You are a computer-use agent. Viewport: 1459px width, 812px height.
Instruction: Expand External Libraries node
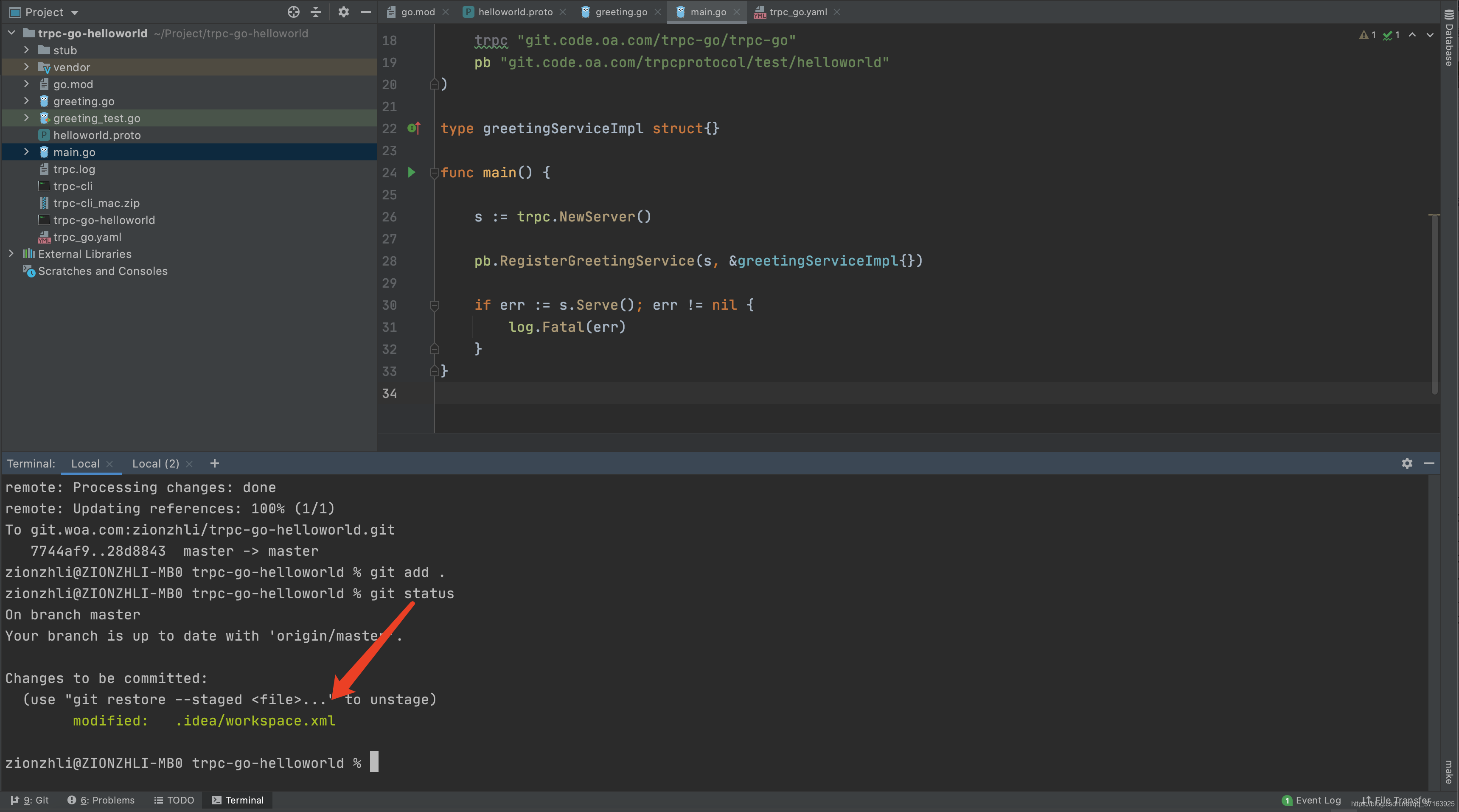pyautogui.click(x=11, y=254)
